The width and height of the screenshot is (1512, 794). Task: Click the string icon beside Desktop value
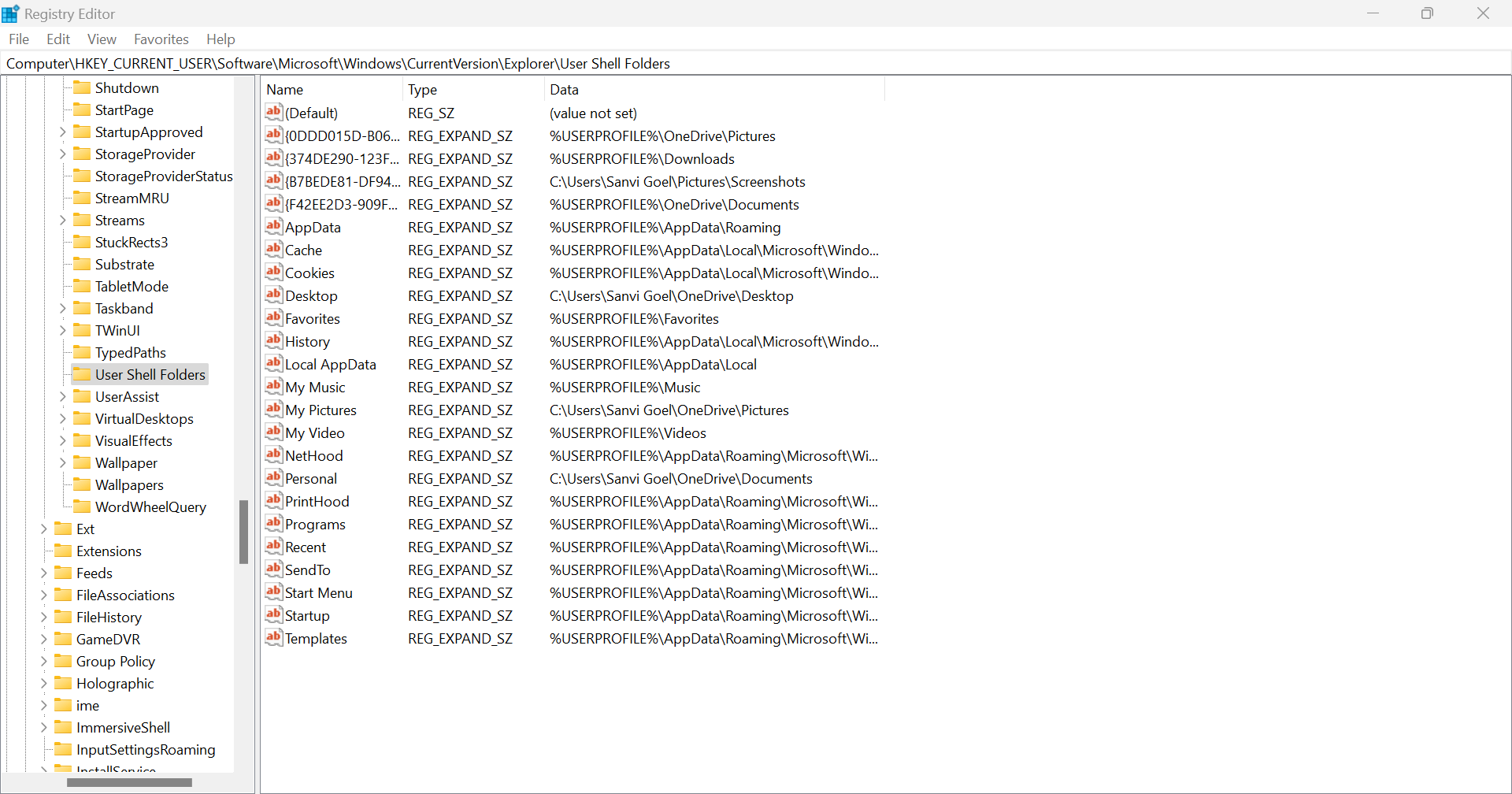click(273, 295)
